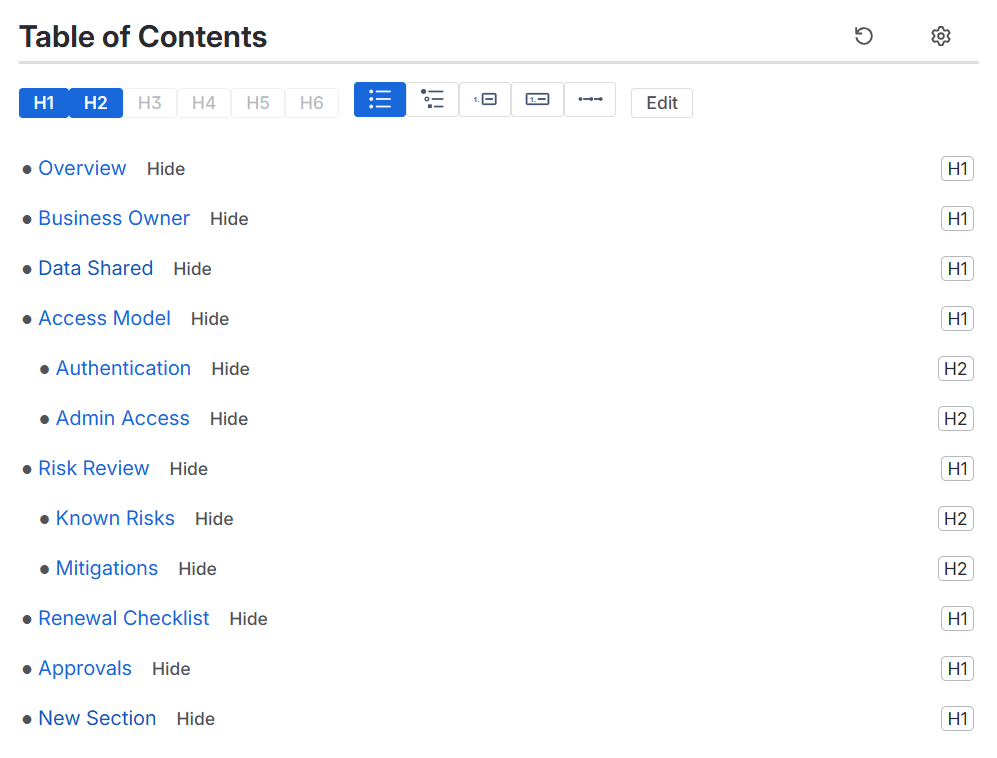Click the H2 badge beside Mitigations

(956, 568)
